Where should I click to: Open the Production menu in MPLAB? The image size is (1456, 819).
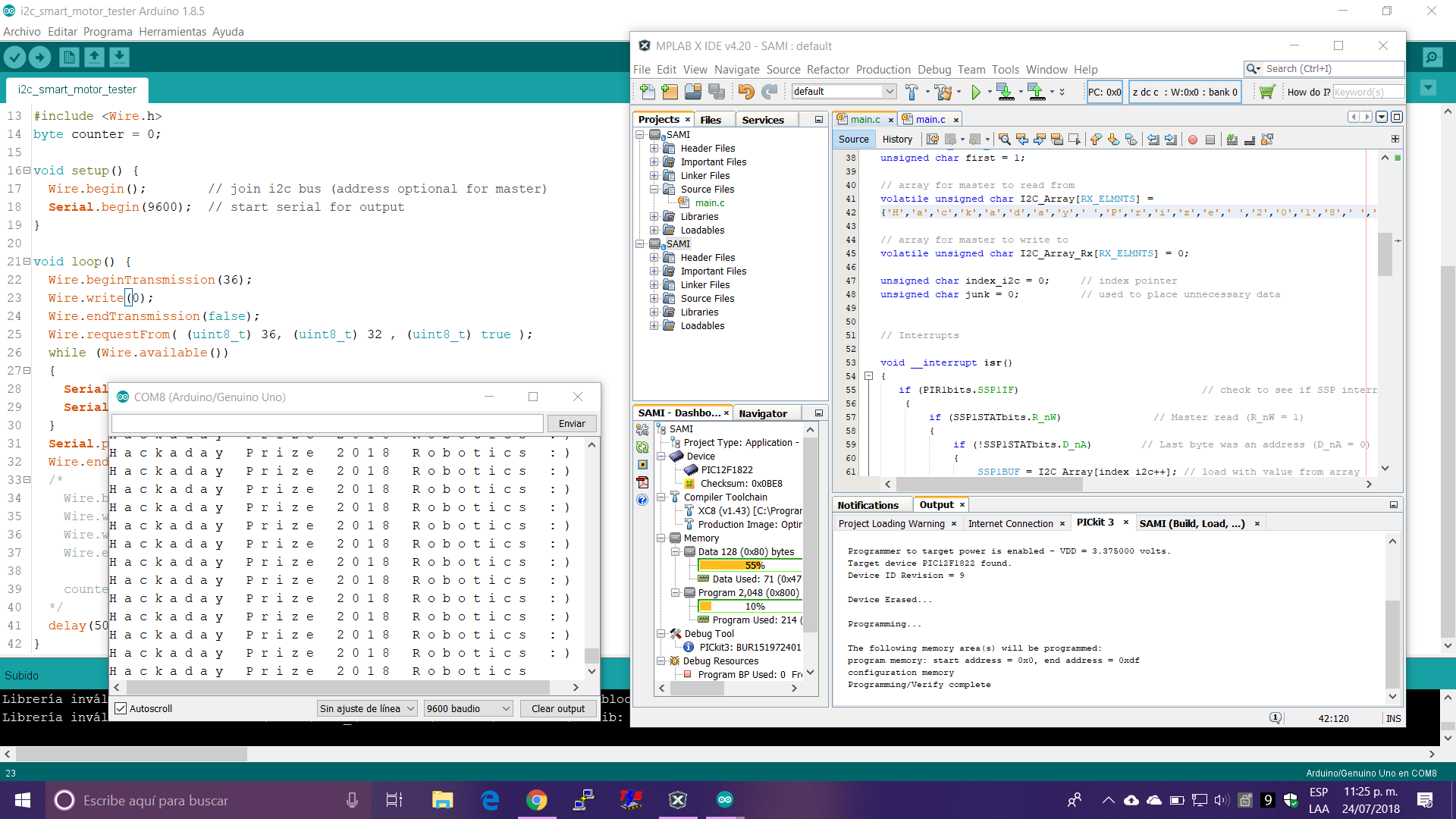(883, 70)
